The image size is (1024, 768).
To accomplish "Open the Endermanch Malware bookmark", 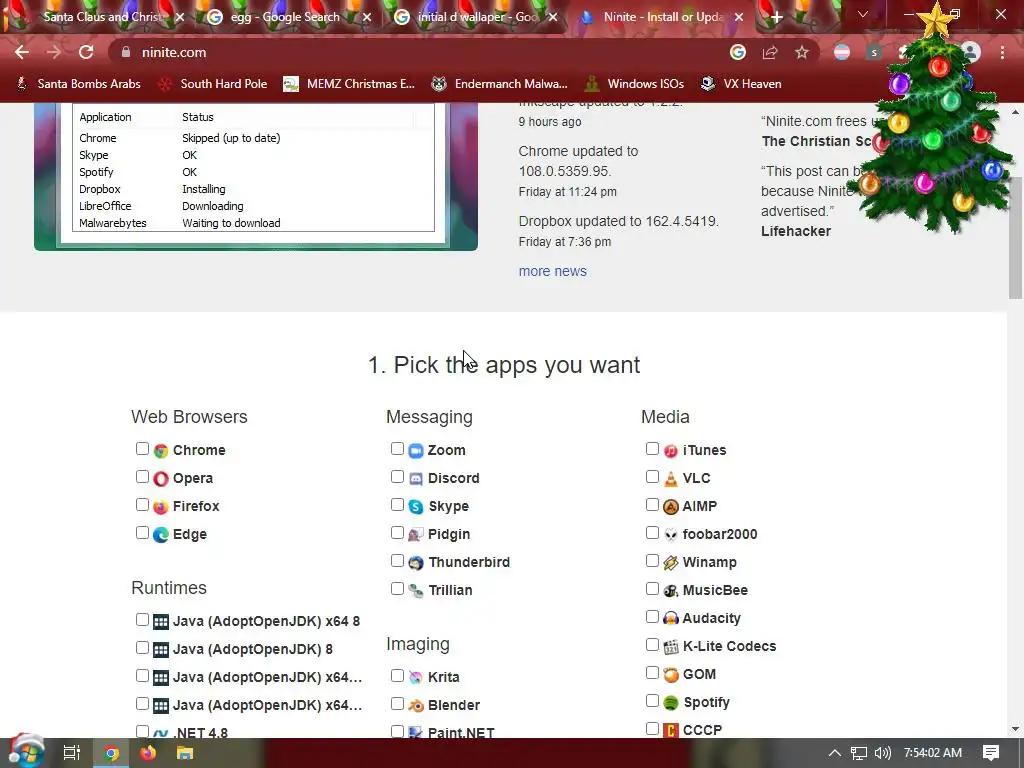I will [x=500, y=84].
